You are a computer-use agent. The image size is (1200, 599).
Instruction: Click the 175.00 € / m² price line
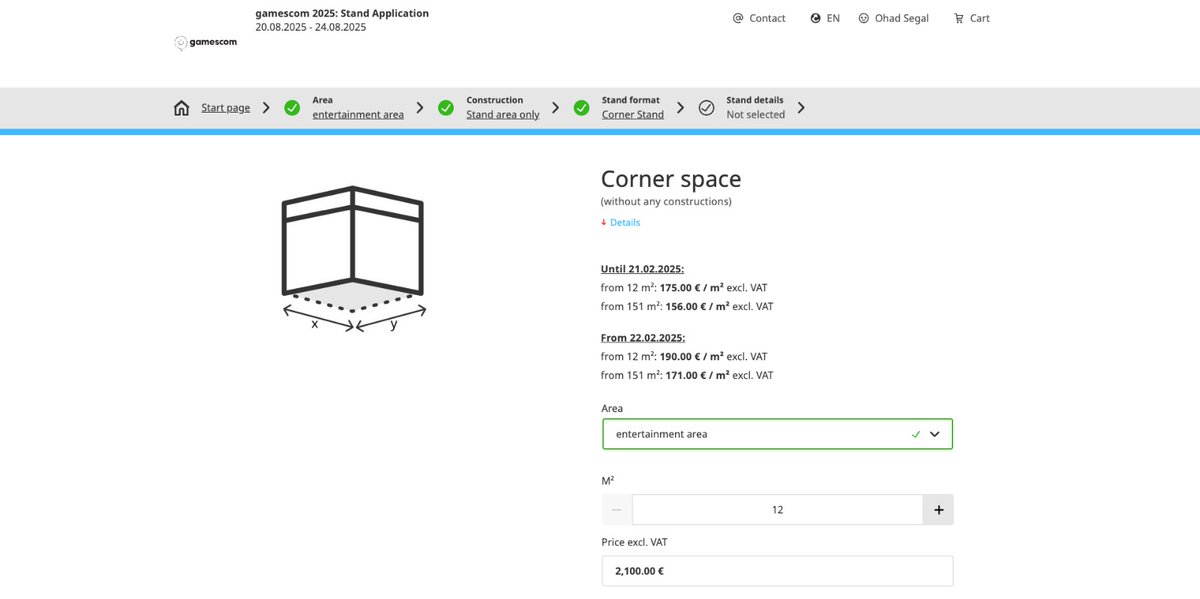click(684, 287)
